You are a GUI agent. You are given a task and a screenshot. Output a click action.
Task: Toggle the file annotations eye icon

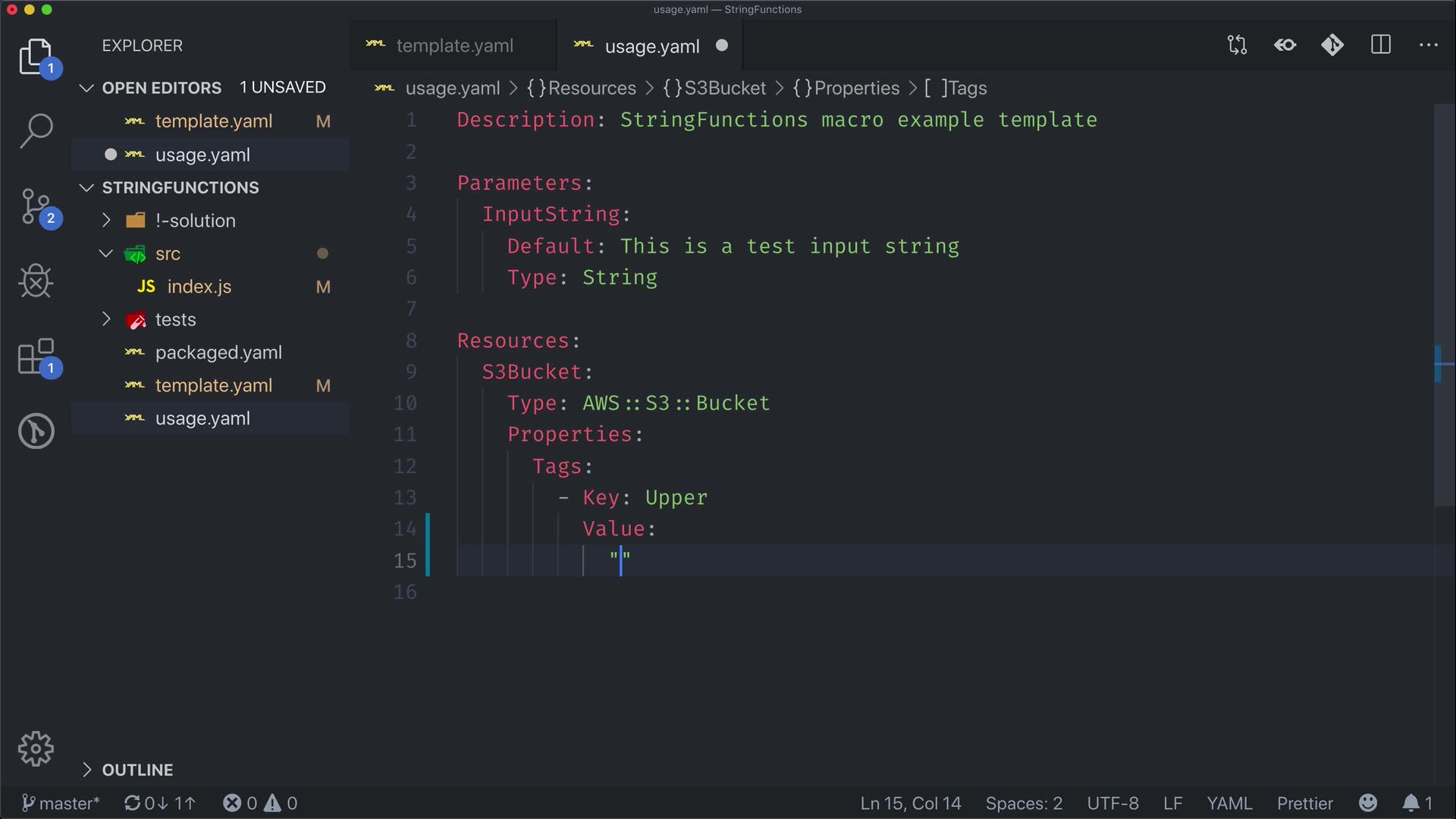pos(1285,45)
